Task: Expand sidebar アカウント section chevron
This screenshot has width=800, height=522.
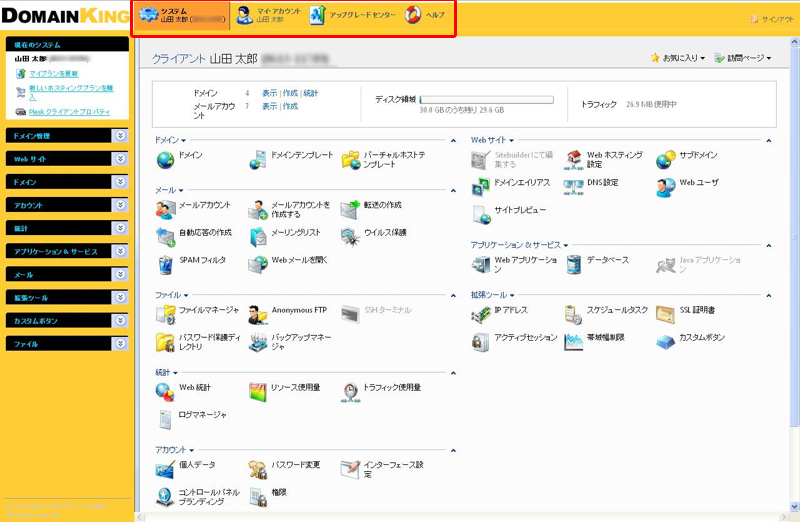Action: coord(120,205)
